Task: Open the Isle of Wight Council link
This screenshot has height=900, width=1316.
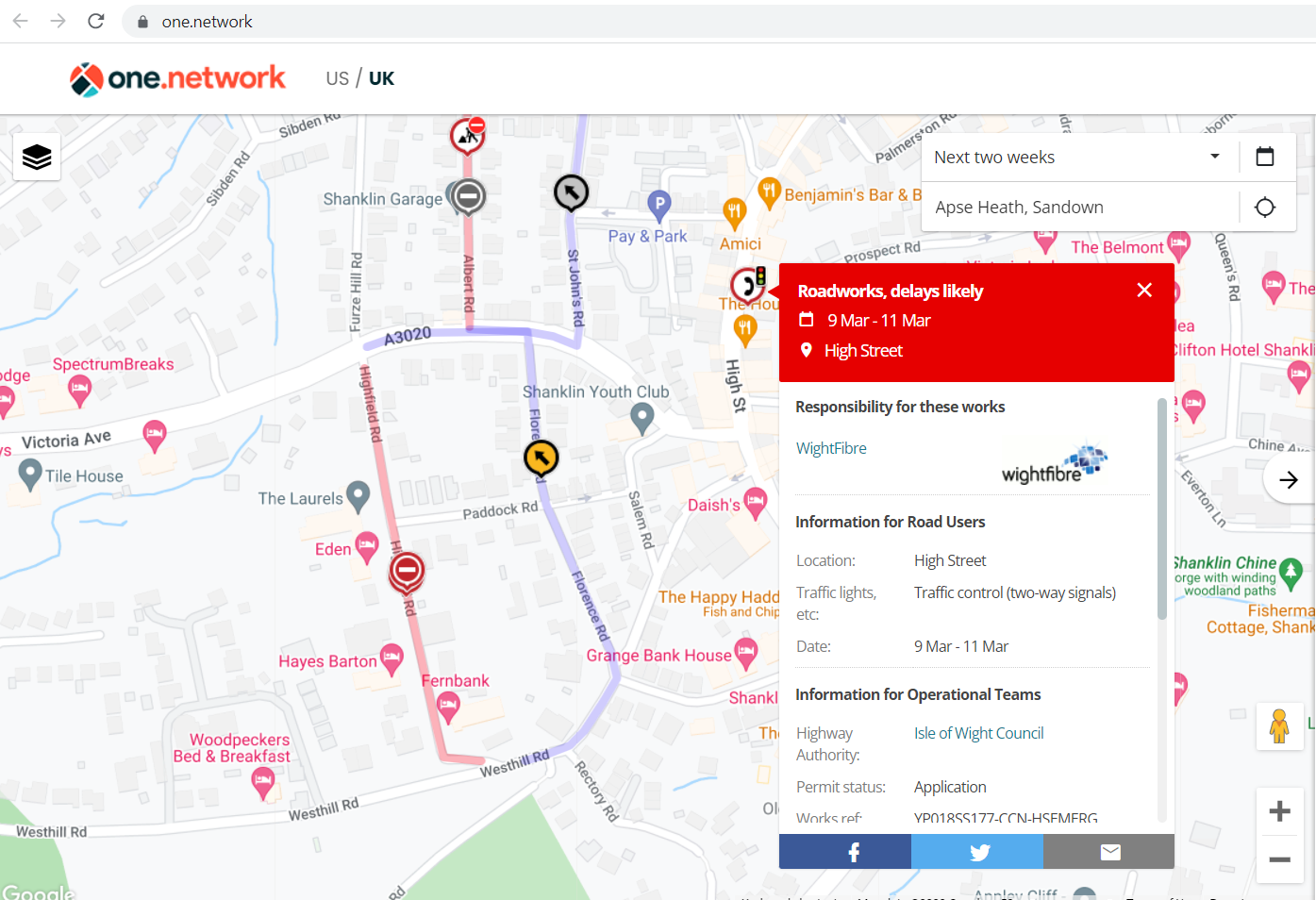Action: [978, 733]
